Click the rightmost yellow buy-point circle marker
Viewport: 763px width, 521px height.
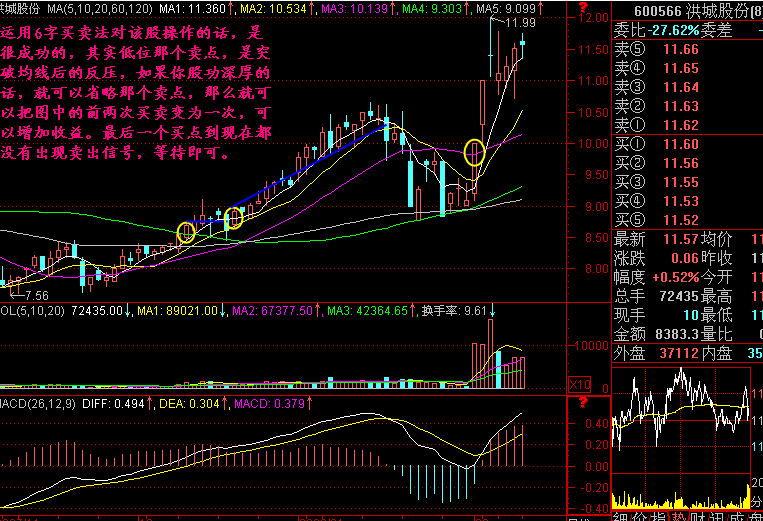pos(474,153)
